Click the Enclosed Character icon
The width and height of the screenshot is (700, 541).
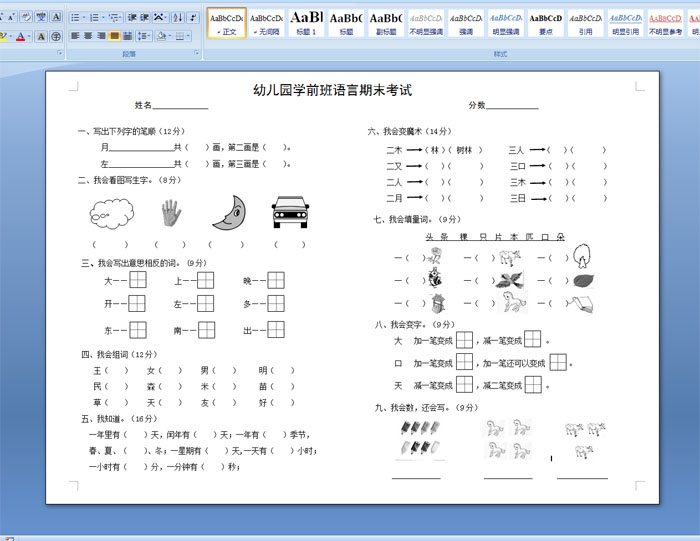[x=56, y=37]
